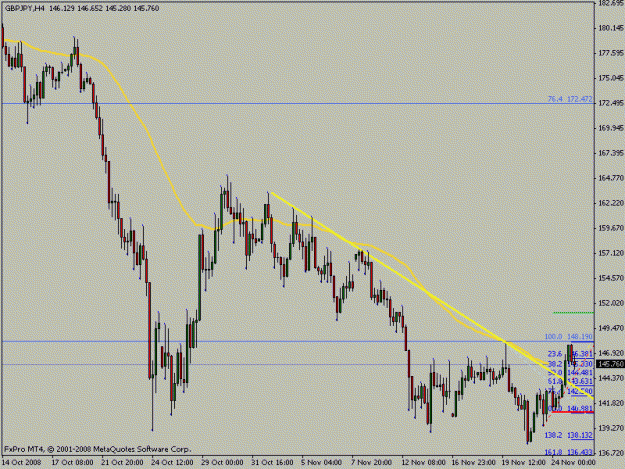Click the 5 Nov 04:00 time label
The height and width of the screenshot is (469, 625).
322,462
